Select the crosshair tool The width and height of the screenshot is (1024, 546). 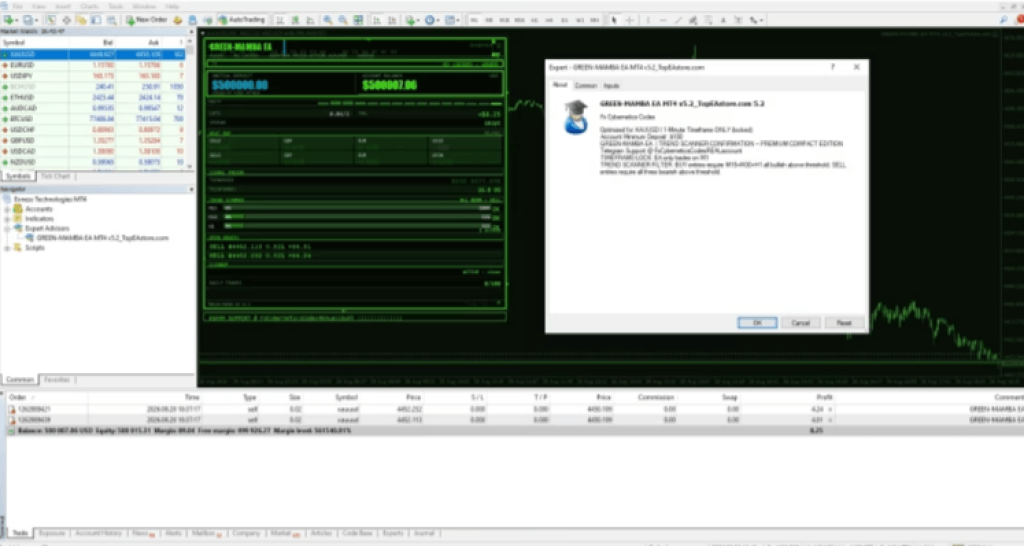[630, 20]
